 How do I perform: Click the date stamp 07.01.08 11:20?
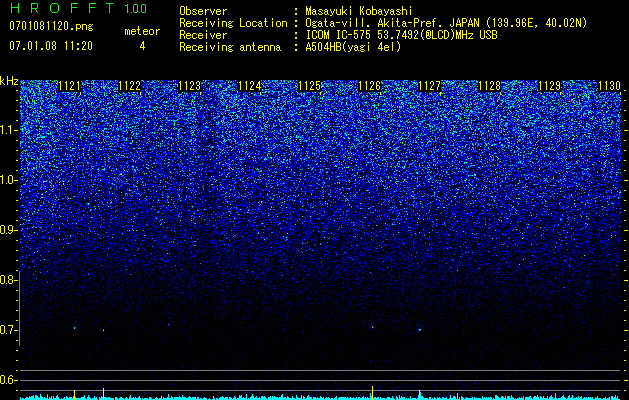coord(51,46)
